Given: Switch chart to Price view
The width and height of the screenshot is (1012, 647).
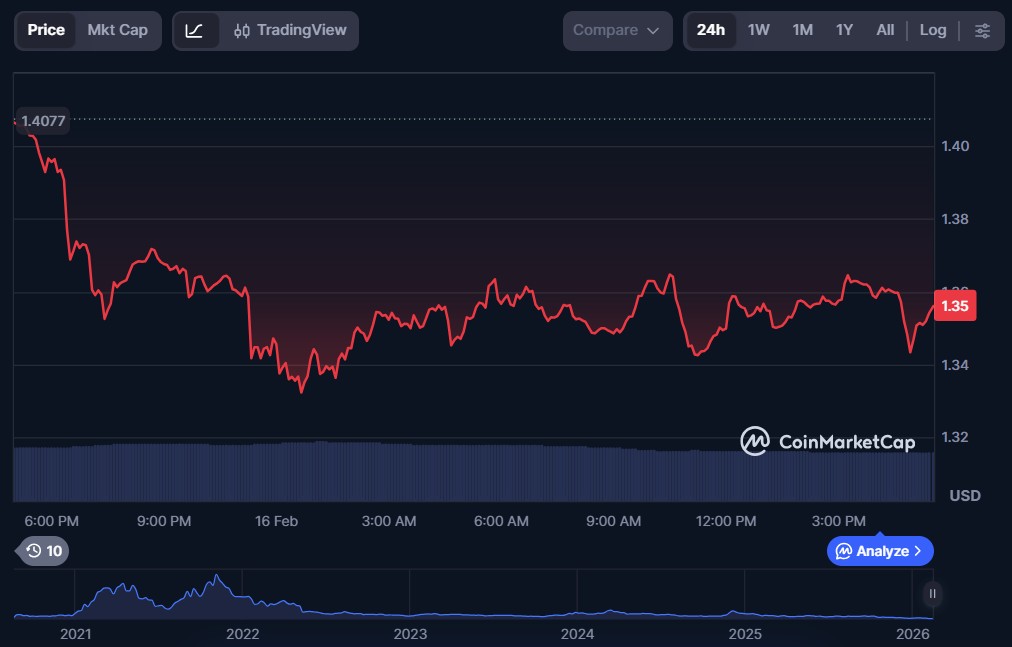Looking at the screenshot, I should tap(46, 30).
